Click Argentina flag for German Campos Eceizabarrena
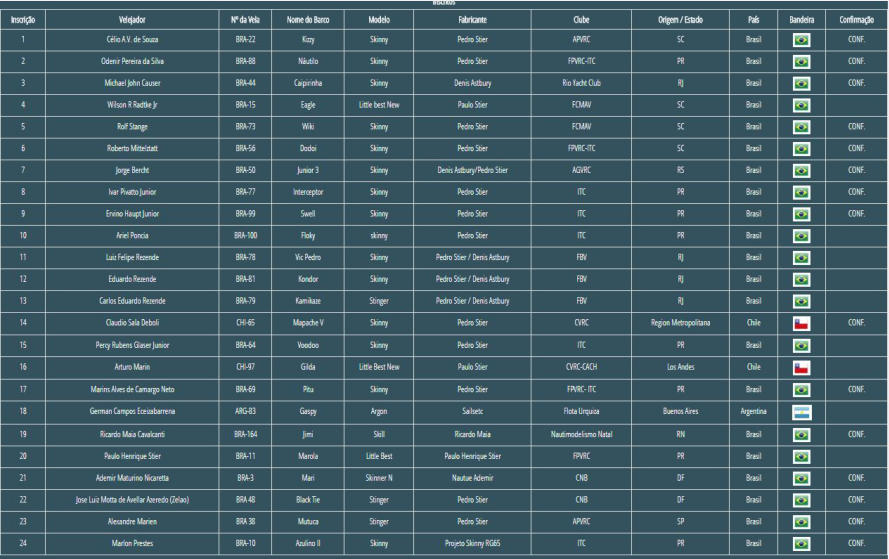Screen dimensions: 889x559 pyautogui.click(x=801, y=412)
